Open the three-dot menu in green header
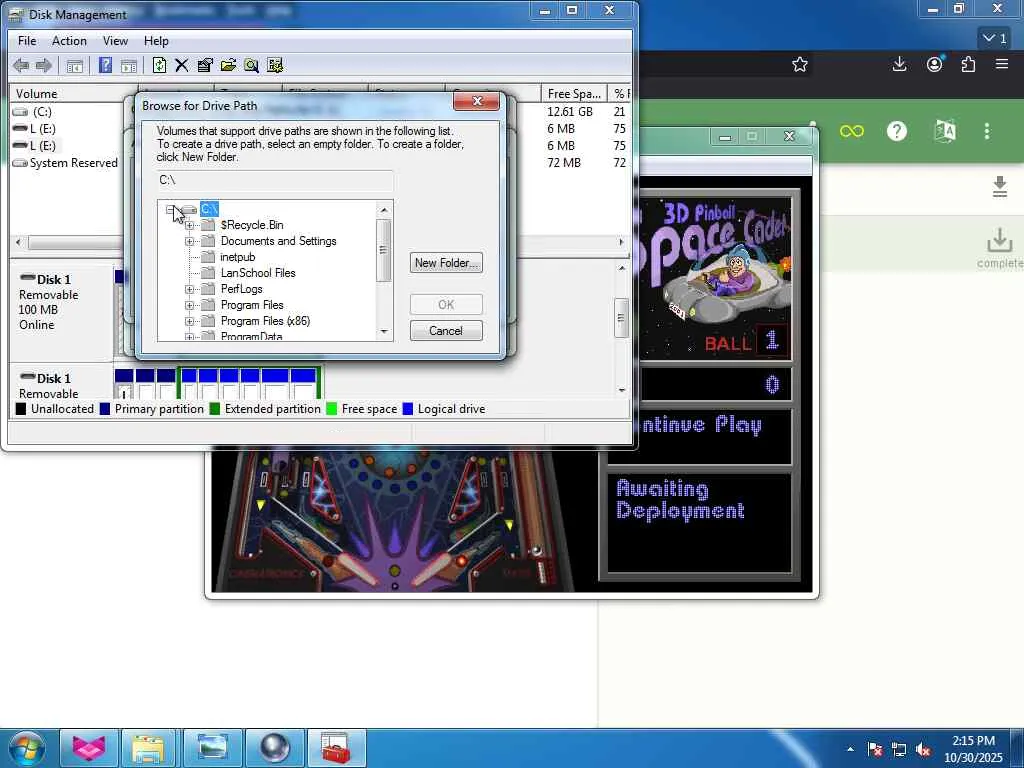The height and width of the screenshot is (768, 1024). click(x=987, y=131)
